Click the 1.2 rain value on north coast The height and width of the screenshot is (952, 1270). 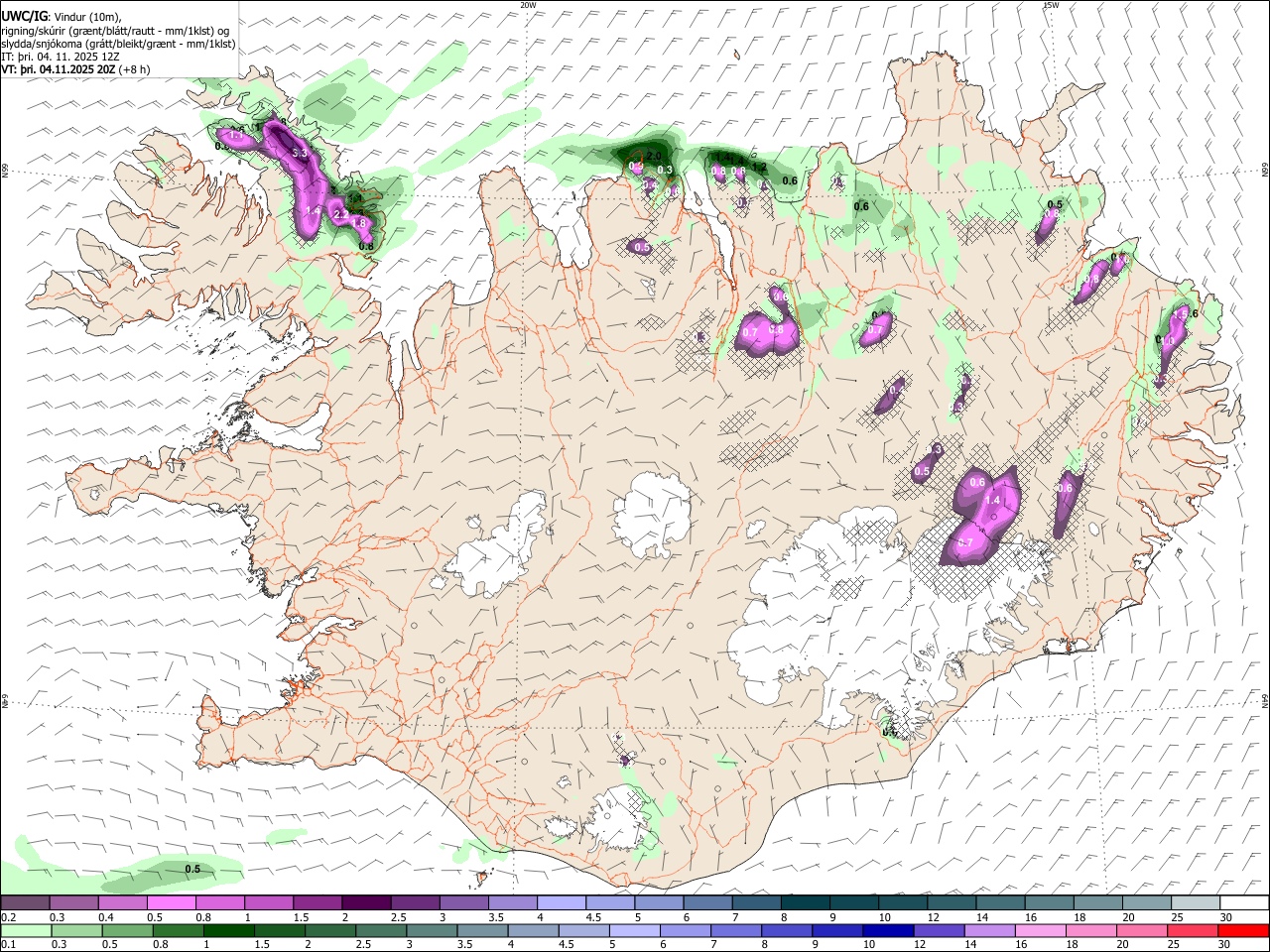tap(760, 168)
